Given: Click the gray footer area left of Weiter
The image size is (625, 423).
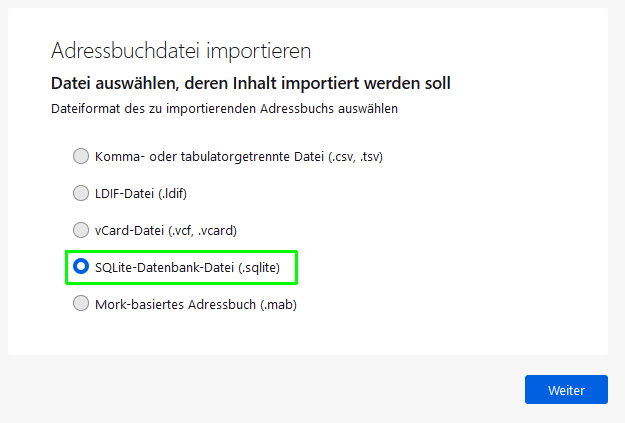Looking at the screenshot, I should coord(260,389).
